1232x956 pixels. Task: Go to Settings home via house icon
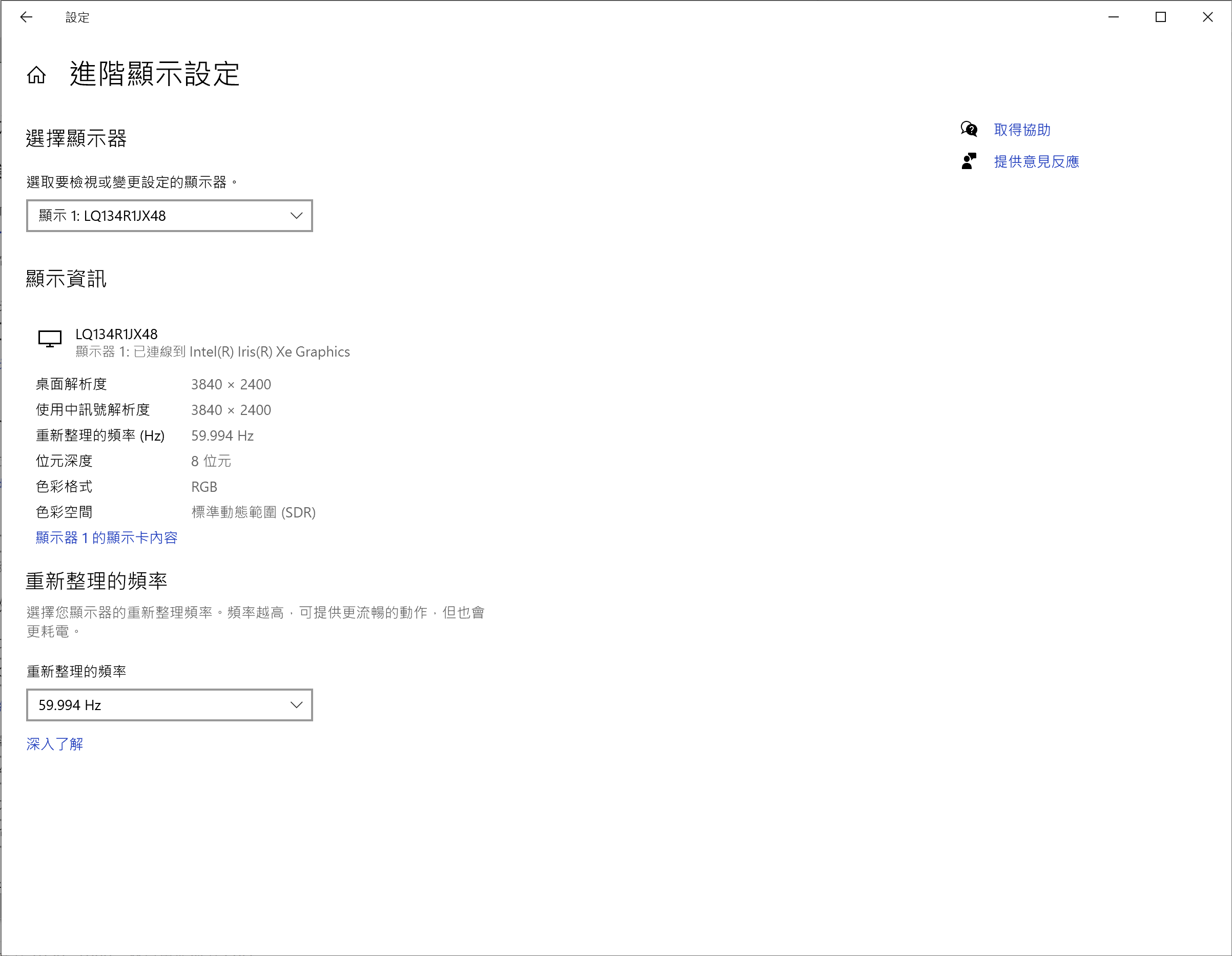(x=36, y=74)
